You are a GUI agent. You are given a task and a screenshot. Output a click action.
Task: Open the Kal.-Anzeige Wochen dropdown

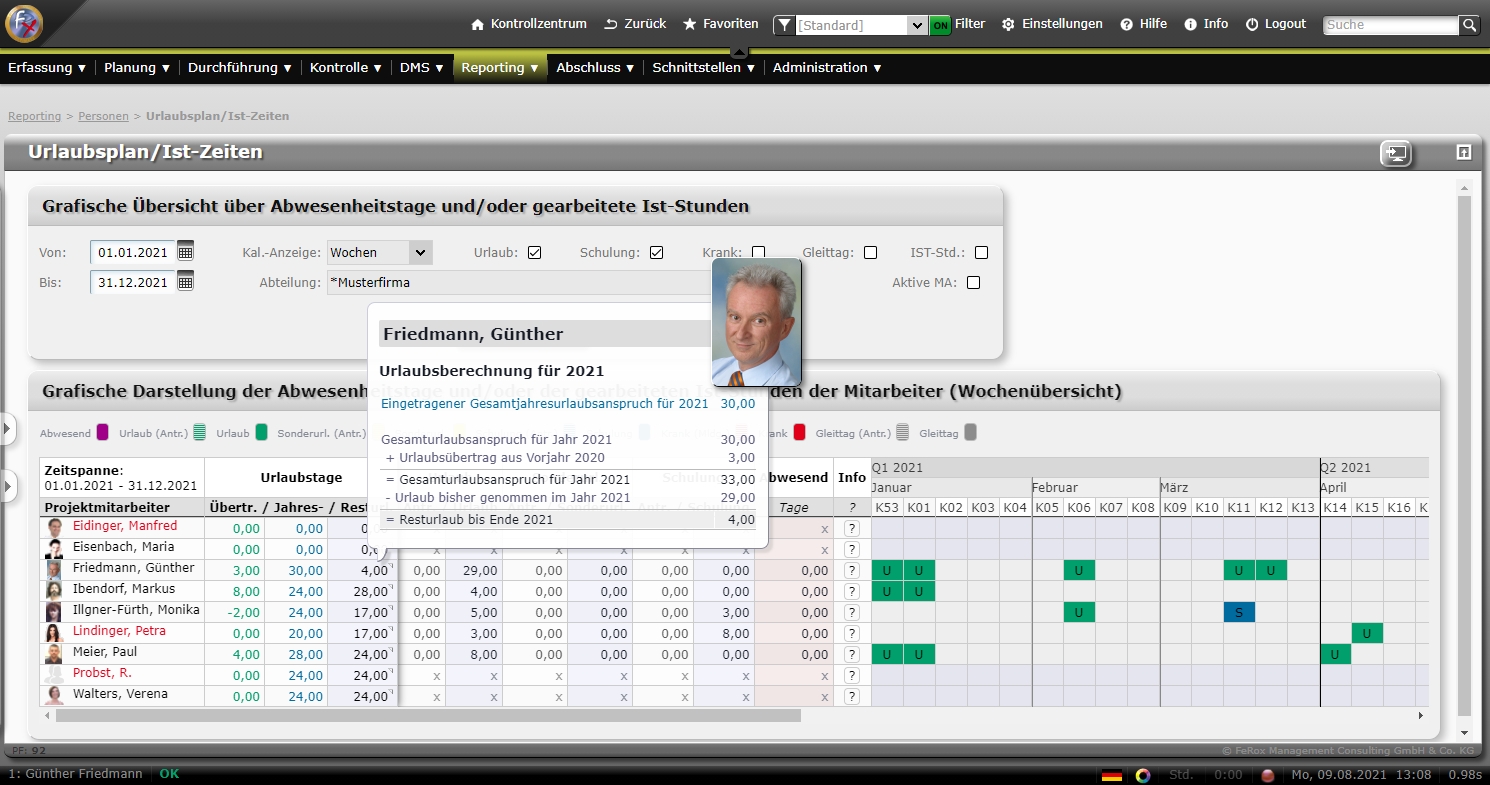pyautogui.click(x=380, y=253)
